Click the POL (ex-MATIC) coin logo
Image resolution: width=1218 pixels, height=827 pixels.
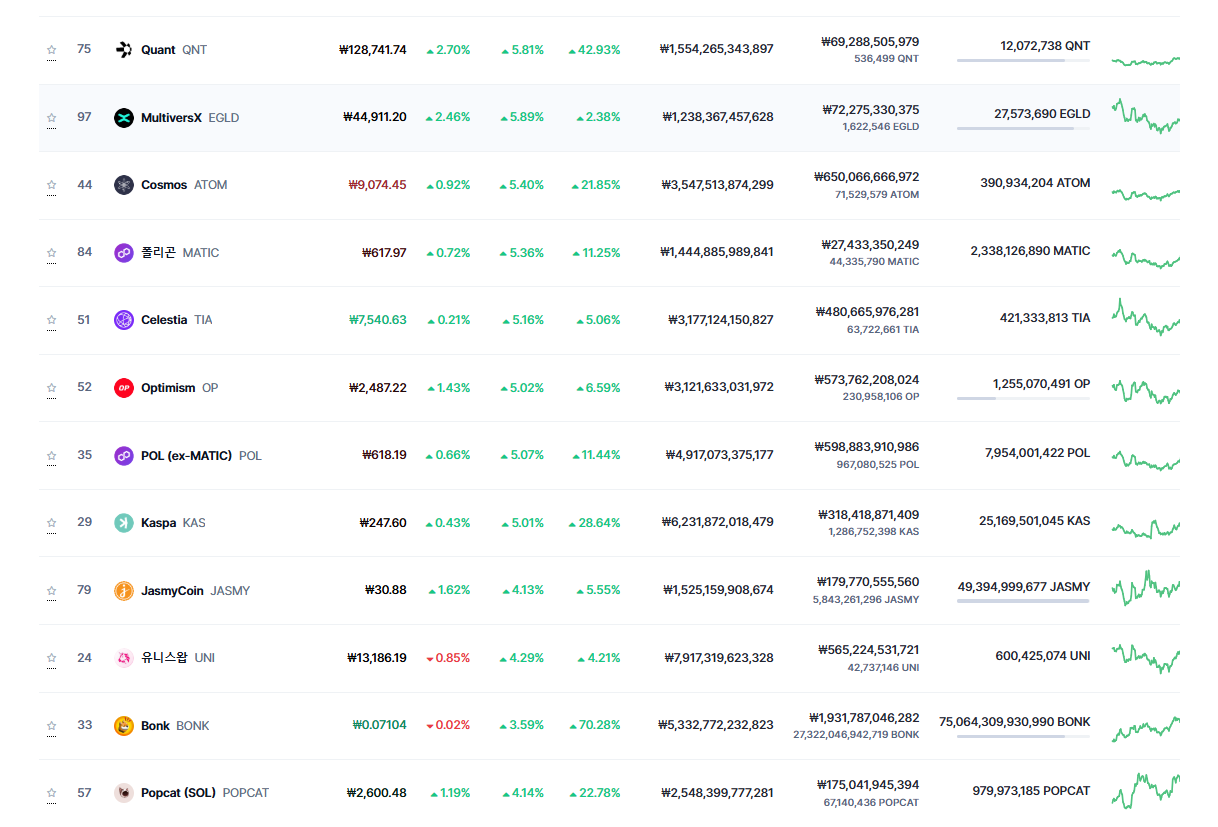pos(124,456)
